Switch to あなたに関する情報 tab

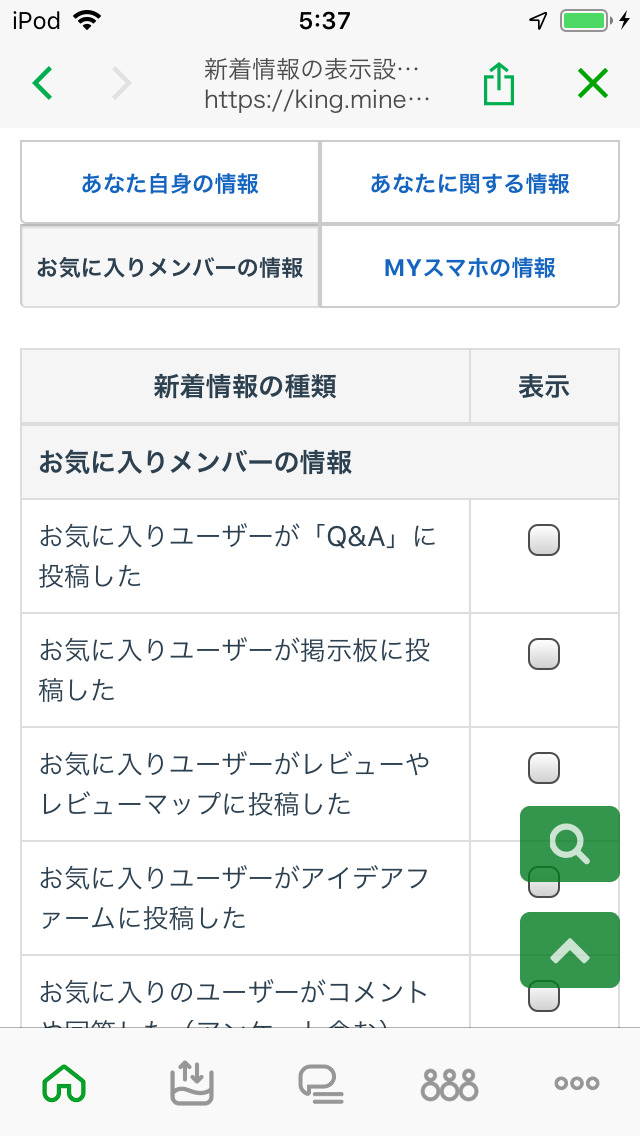click(x=470, y=183)
